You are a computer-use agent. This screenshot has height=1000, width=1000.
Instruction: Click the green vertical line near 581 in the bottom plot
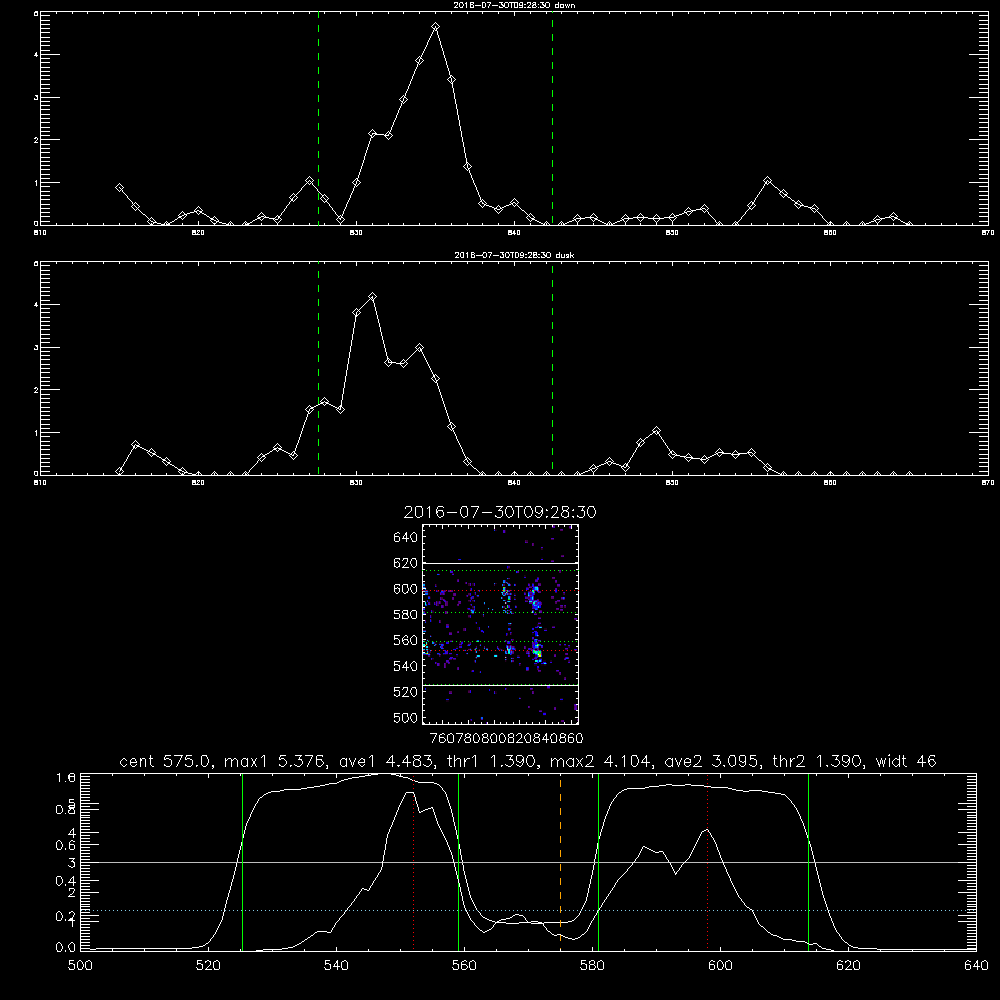[598, 862]
